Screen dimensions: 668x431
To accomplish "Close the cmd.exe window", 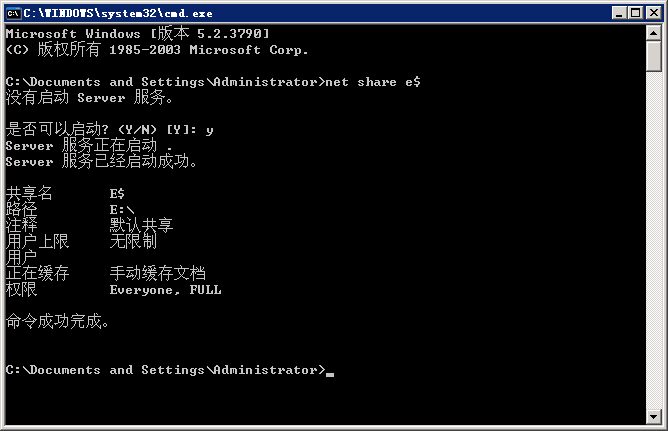I will [654, 13].
